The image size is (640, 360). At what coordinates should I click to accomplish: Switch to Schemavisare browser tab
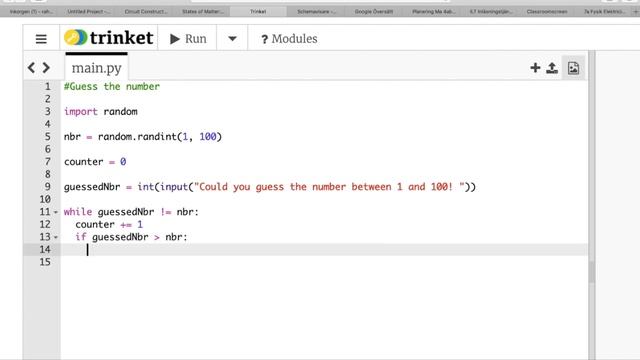click(x=316, y=11)
